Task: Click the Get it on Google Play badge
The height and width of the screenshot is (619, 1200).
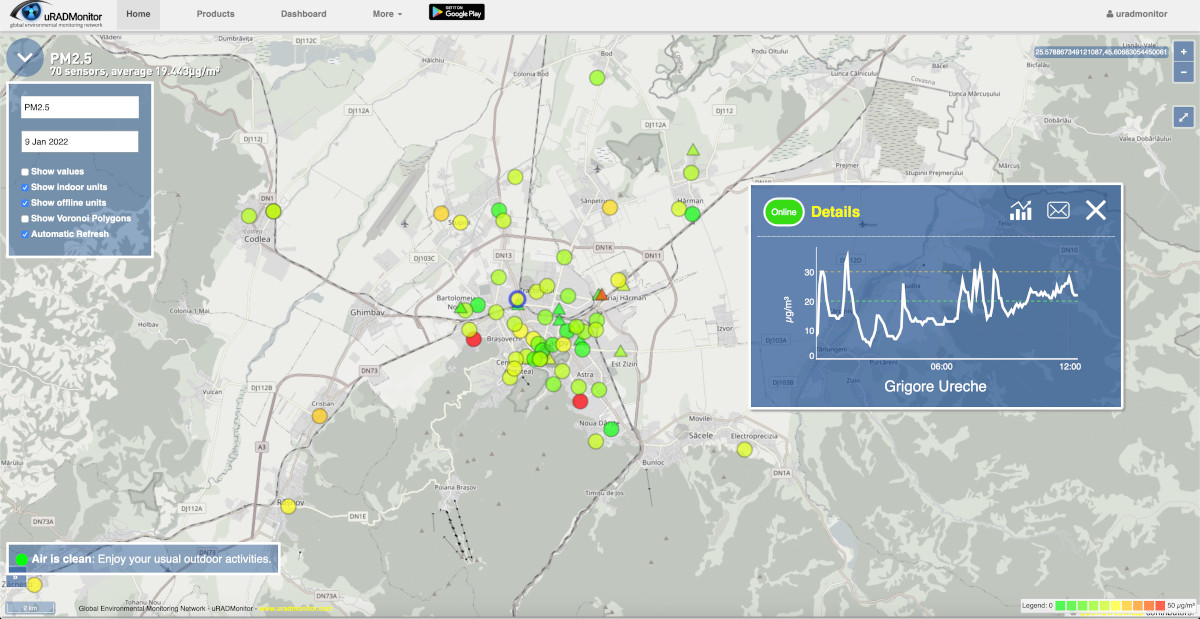Action: click(x=457, y=13)
